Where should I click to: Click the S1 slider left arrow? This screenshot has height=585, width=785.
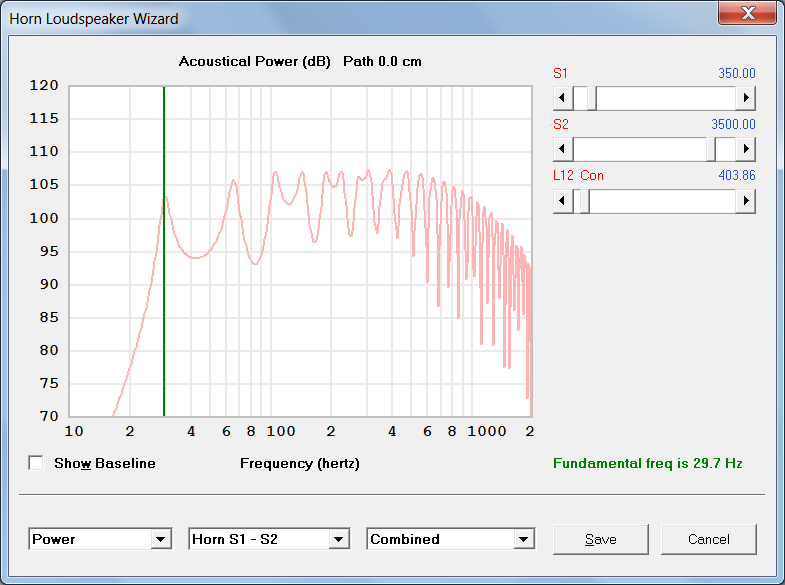(x=563, y=98)
